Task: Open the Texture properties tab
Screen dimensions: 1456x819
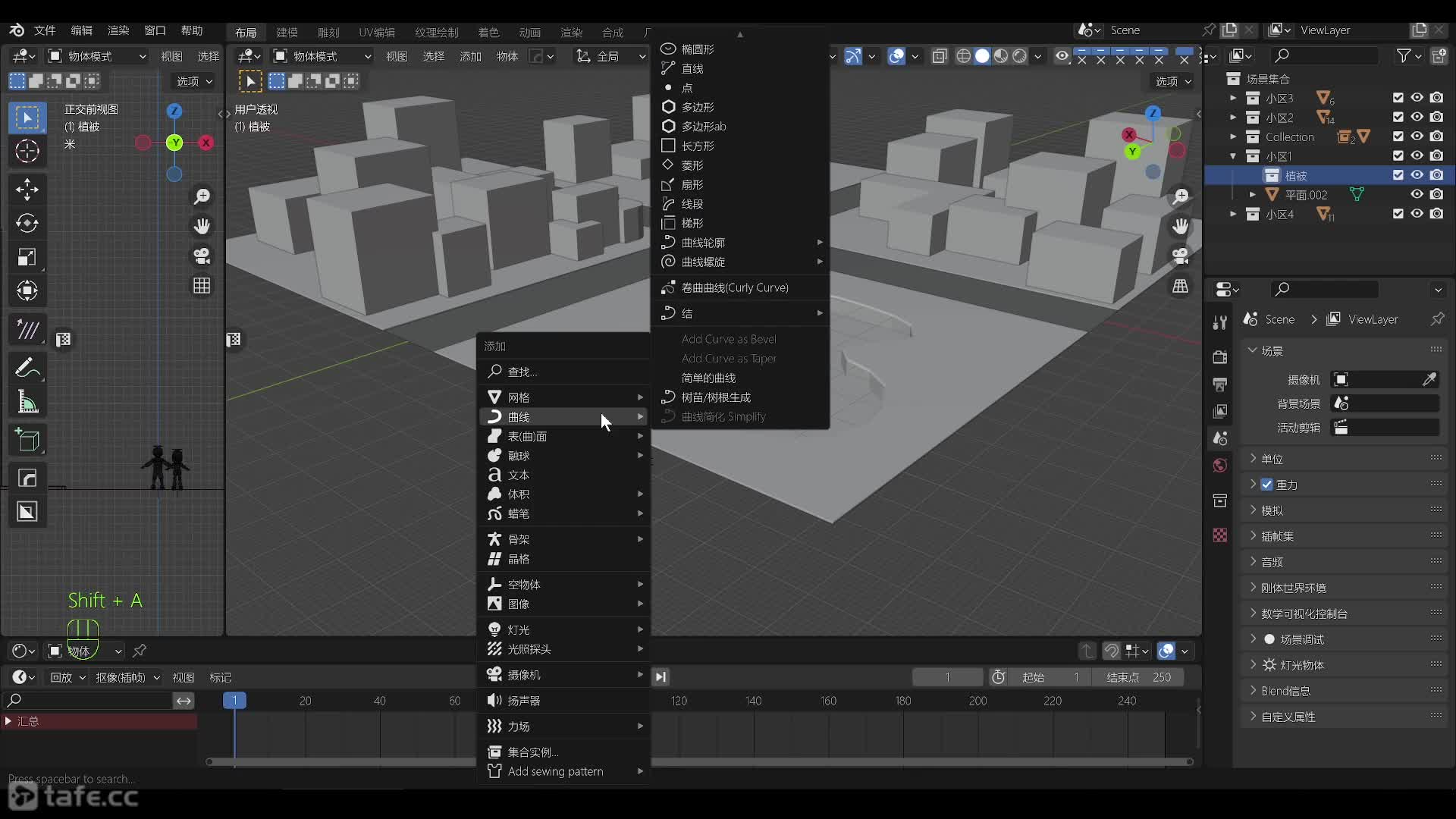Action: point(1220,535)
